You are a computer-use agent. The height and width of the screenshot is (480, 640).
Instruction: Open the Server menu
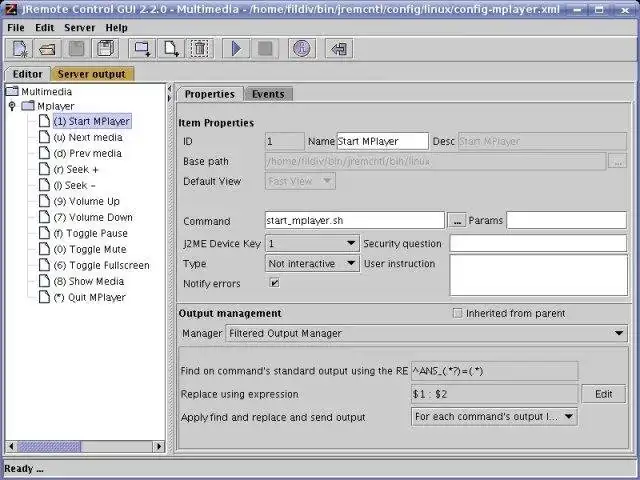coord(80,28)
